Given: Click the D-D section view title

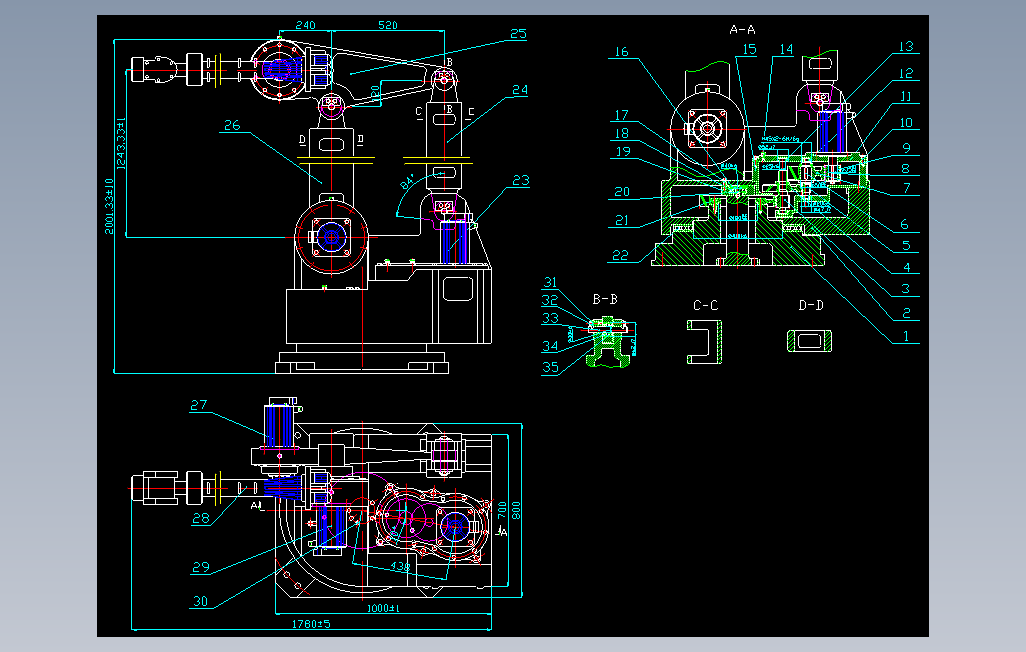Looking at the screenshot, I should pyautogui.click(x=811, y=305).
